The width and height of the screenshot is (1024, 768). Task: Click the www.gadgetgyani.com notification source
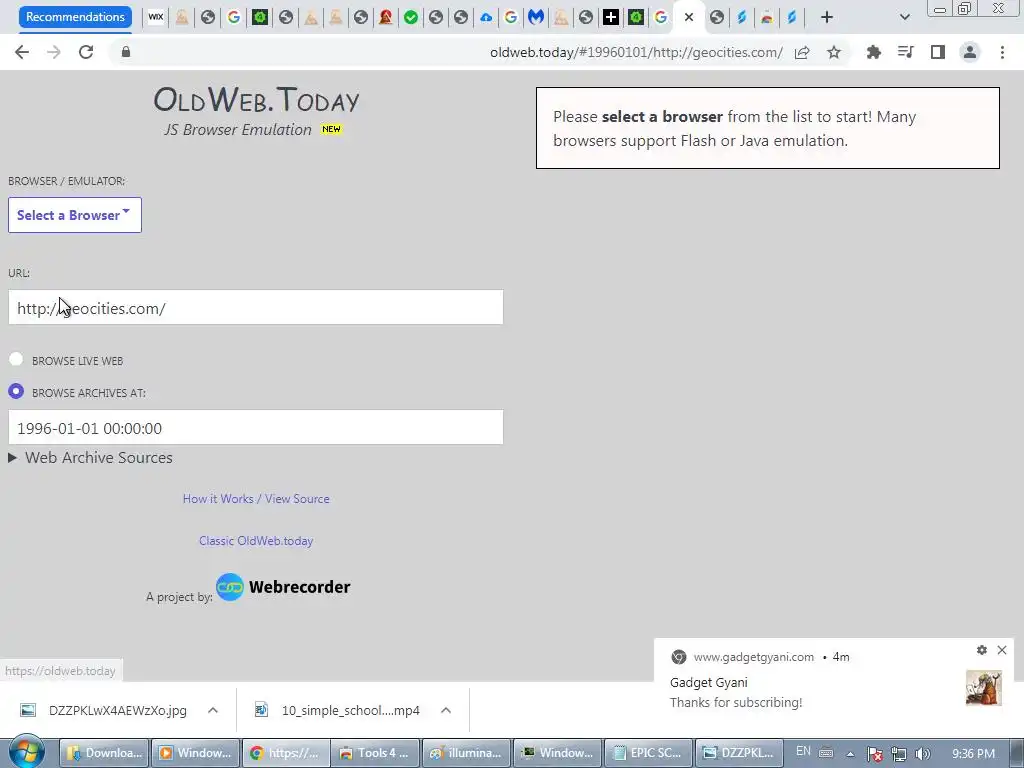pos(754,657)
